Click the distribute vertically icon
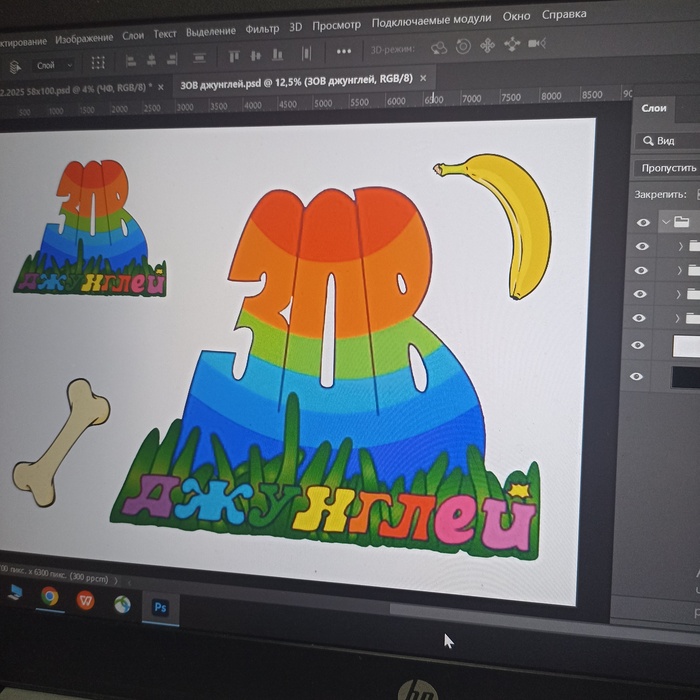This screenshot has width=700, height=700. [x=199, y=58]
